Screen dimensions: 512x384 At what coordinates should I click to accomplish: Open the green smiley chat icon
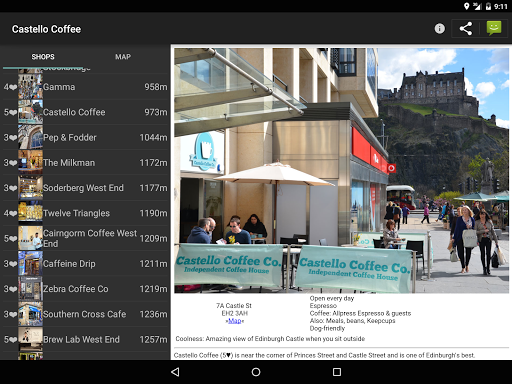494,28
